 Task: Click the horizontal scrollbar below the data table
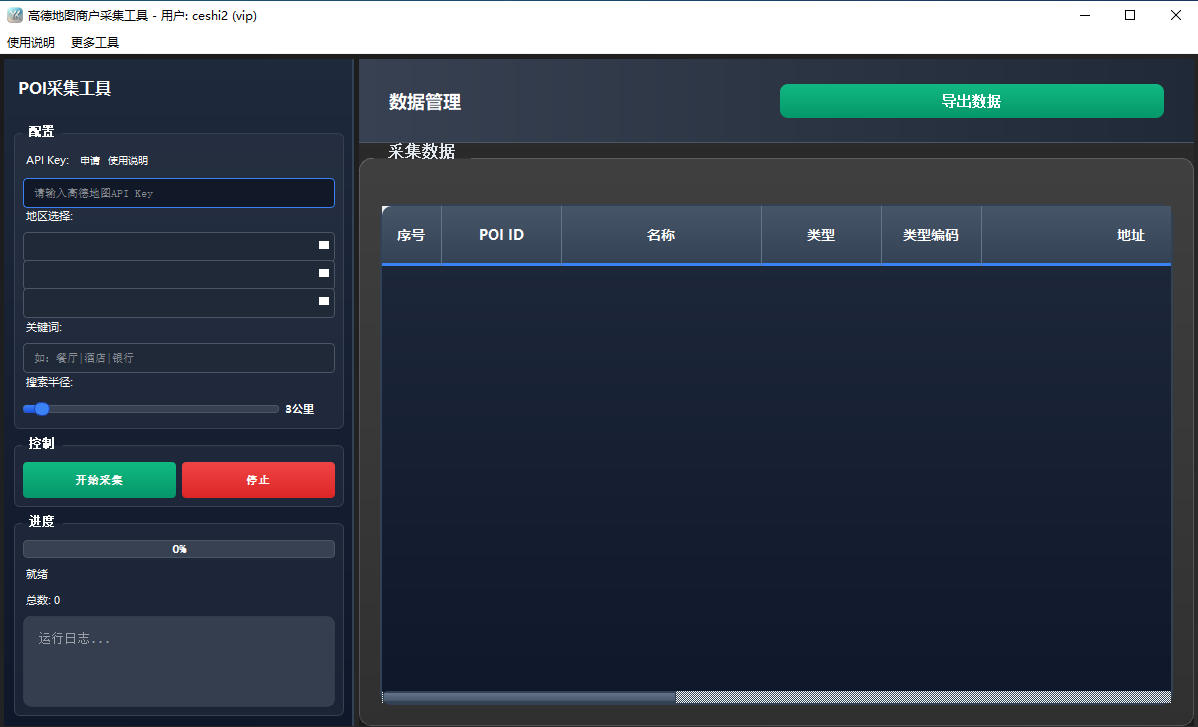pos(530,696)
